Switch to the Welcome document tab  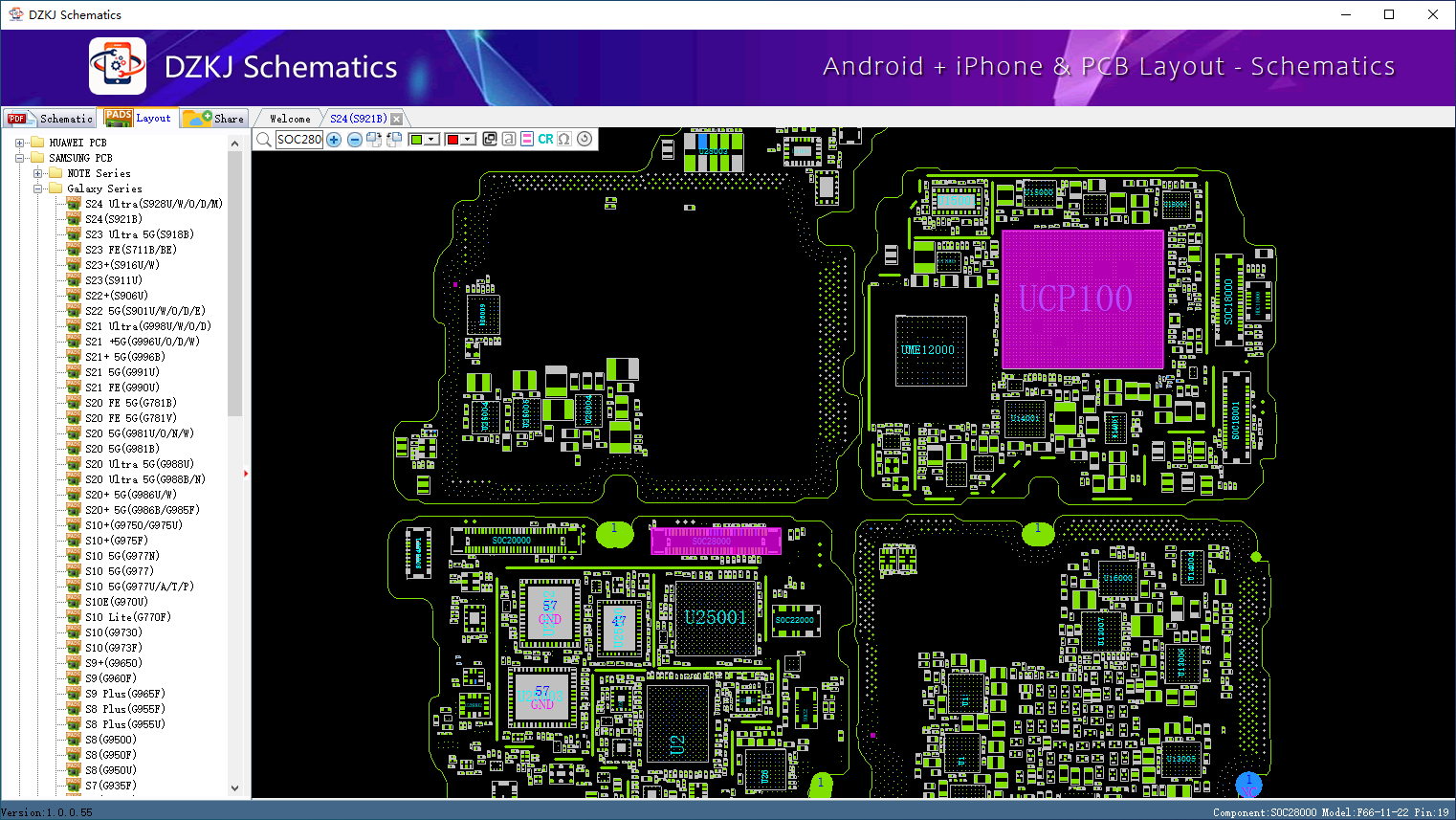pyautogui.click(x=290, y=119)
